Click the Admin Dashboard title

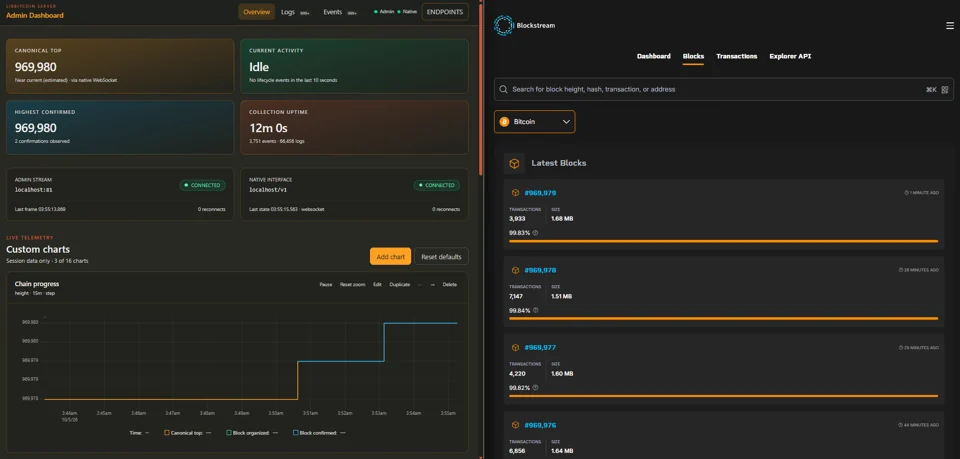(35, 15)
